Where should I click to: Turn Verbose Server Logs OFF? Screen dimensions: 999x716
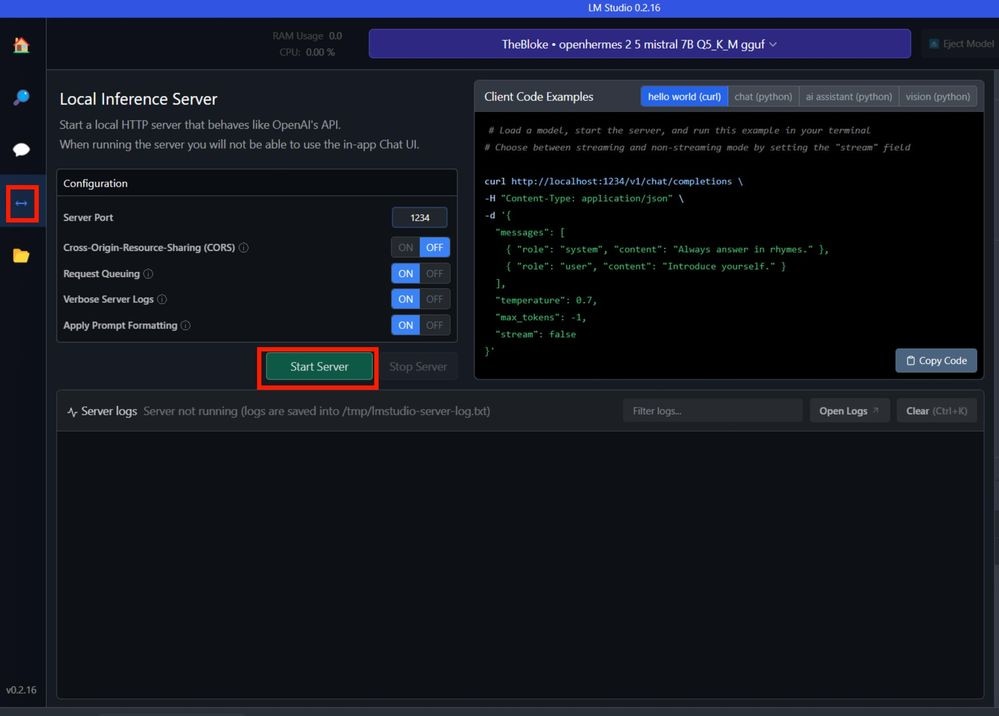pyautogui.click(x=435, y=299)
